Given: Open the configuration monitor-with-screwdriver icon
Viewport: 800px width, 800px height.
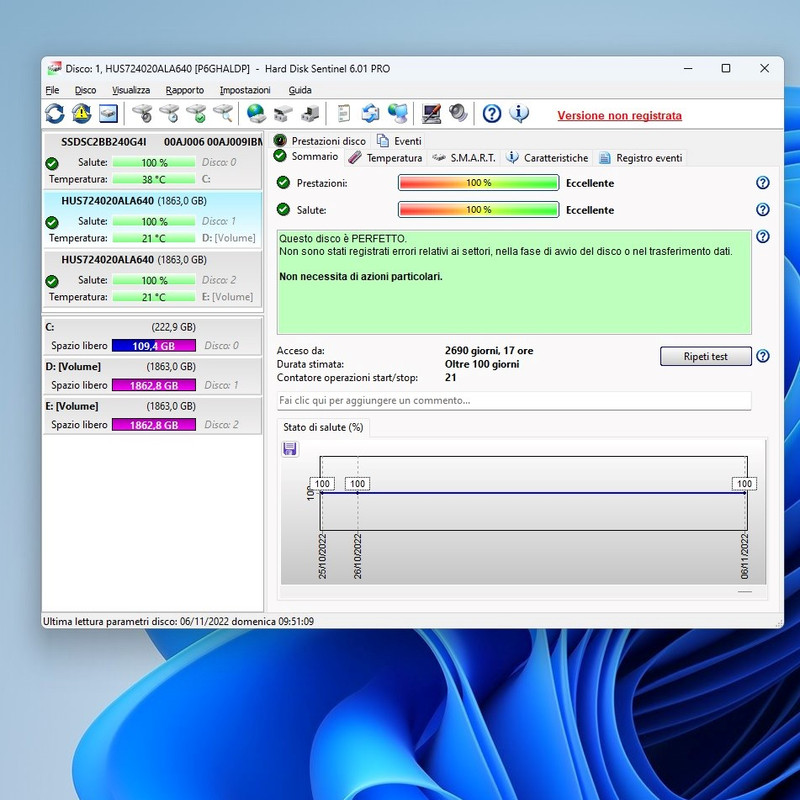Looking at the screenshot, I should (431, 113).
